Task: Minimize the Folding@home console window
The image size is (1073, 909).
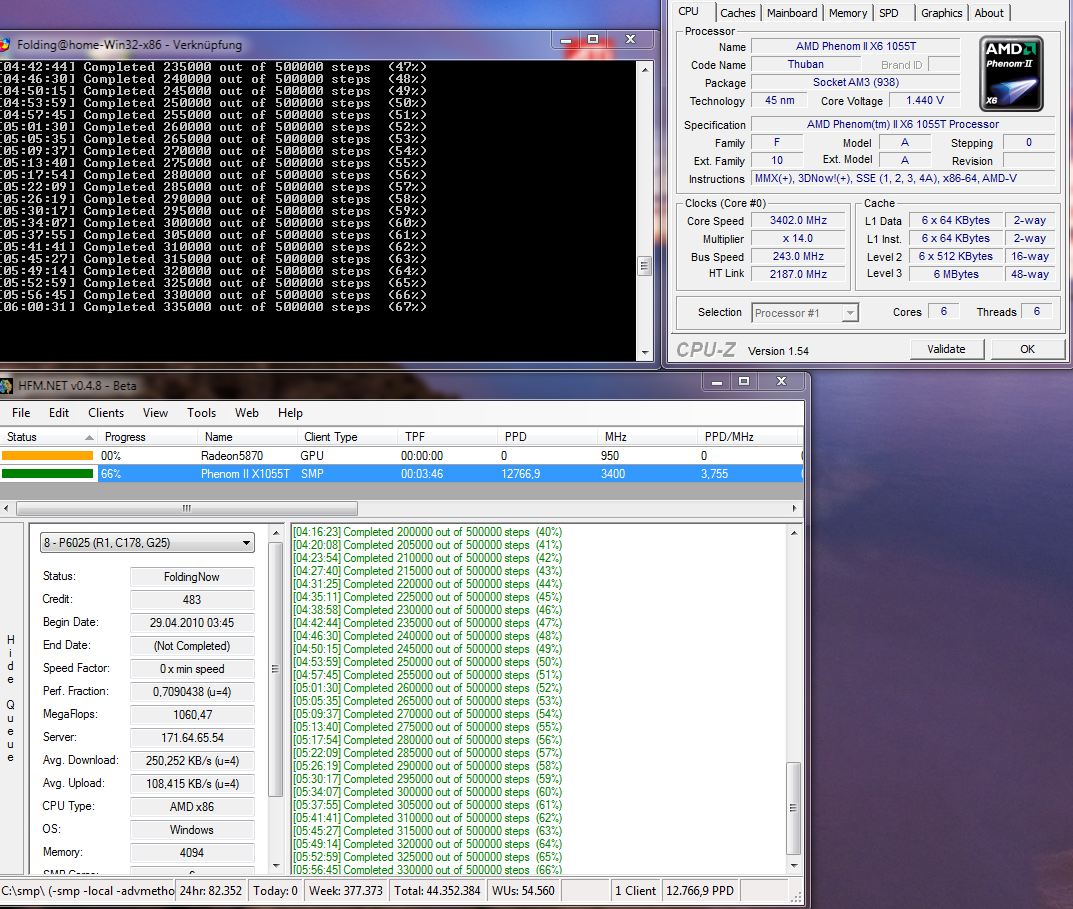Action: pyautogui.click(x=567, y=40)
